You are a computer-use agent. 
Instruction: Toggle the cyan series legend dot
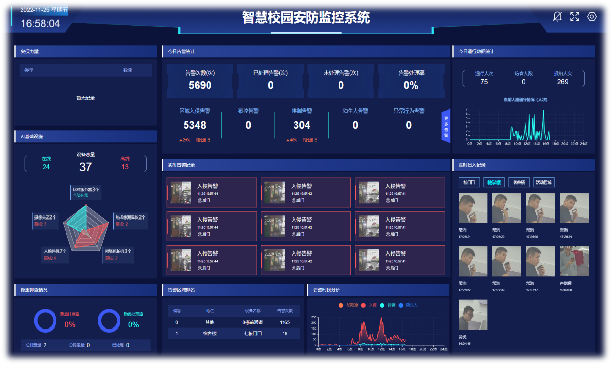tap(382, 305)
